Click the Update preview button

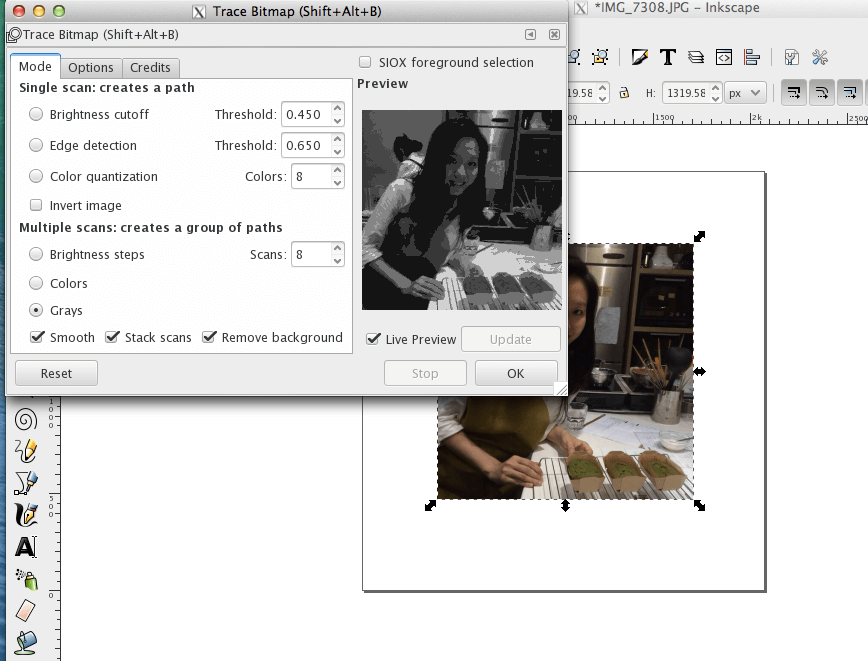[x=510, y=339]
